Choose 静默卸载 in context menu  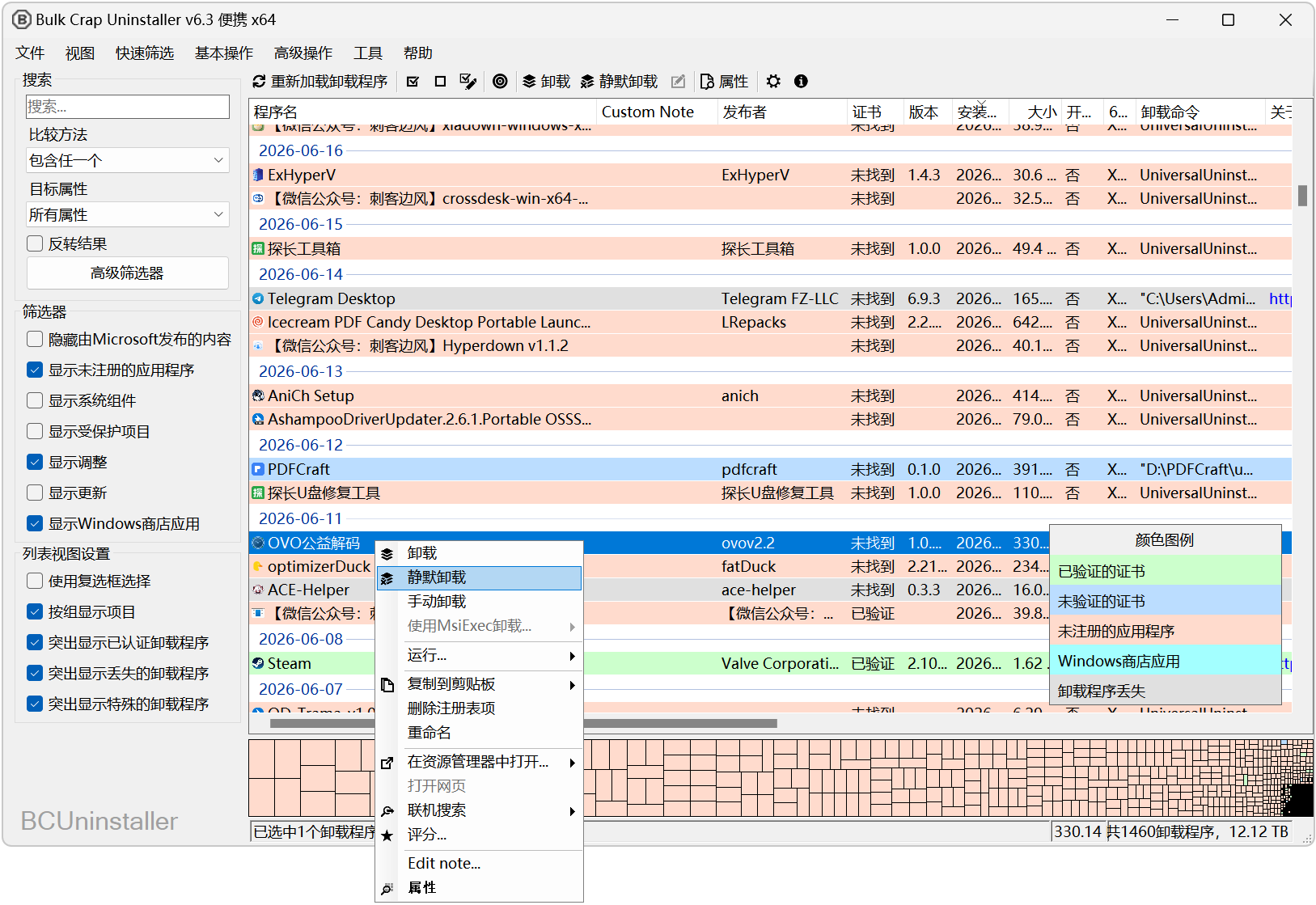pos(479,577)
